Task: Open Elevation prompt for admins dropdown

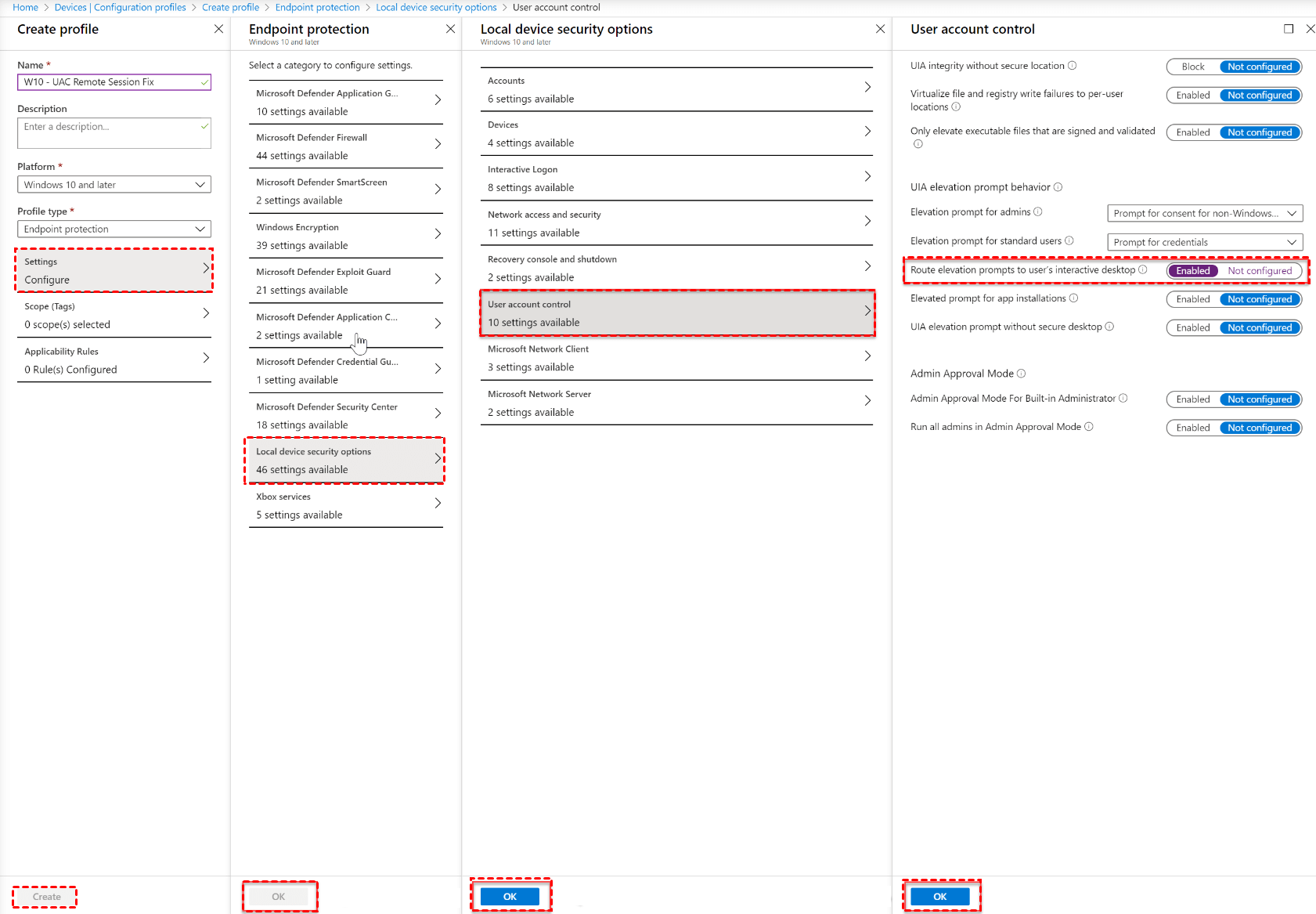Action: pyautogui.click(x=1205, y=213)
